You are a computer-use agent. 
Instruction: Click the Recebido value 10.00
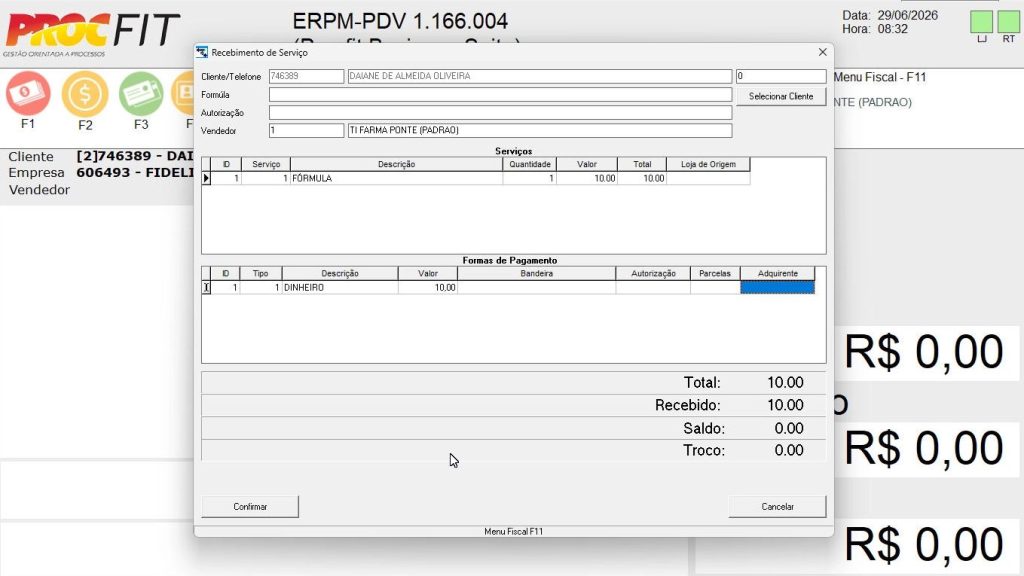[785, 406]
